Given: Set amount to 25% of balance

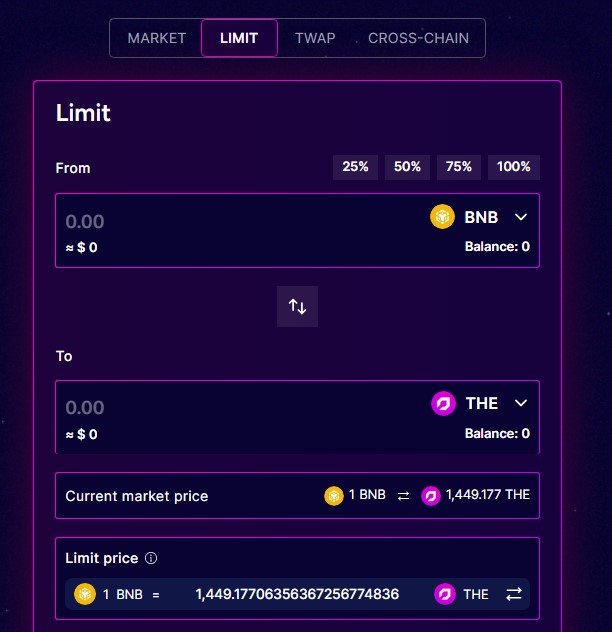Looking at the screenshot, I should pos(355,167).
